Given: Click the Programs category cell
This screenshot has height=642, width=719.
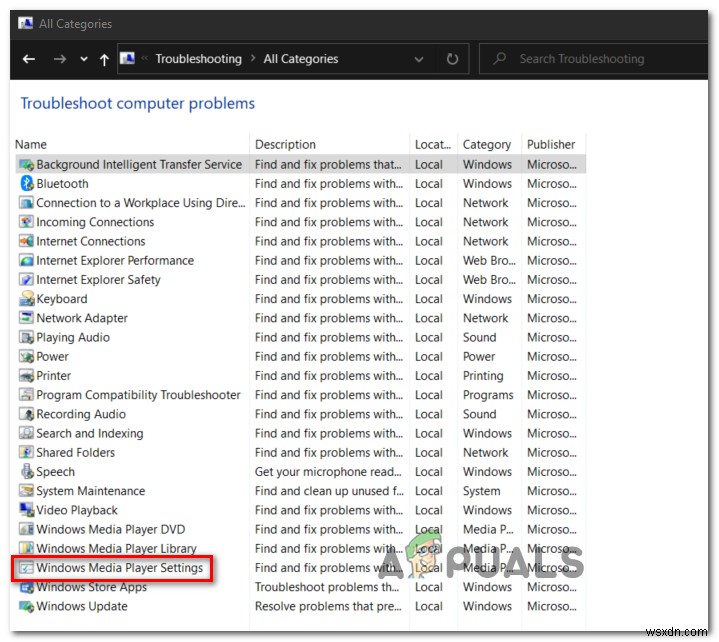Looking at the screenshot, I should 488,395.
